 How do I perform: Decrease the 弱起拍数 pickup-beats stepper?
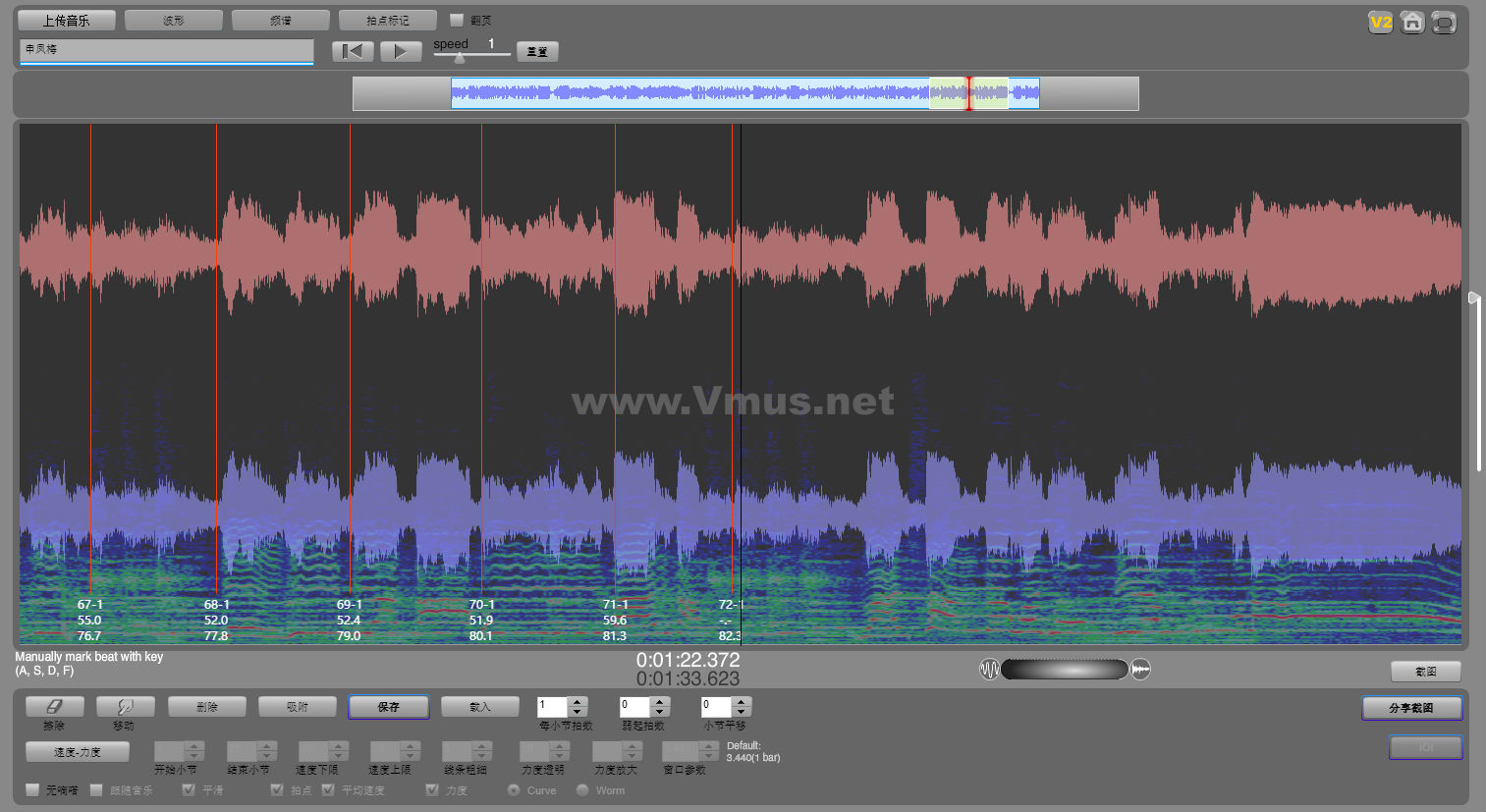[660, 712]
